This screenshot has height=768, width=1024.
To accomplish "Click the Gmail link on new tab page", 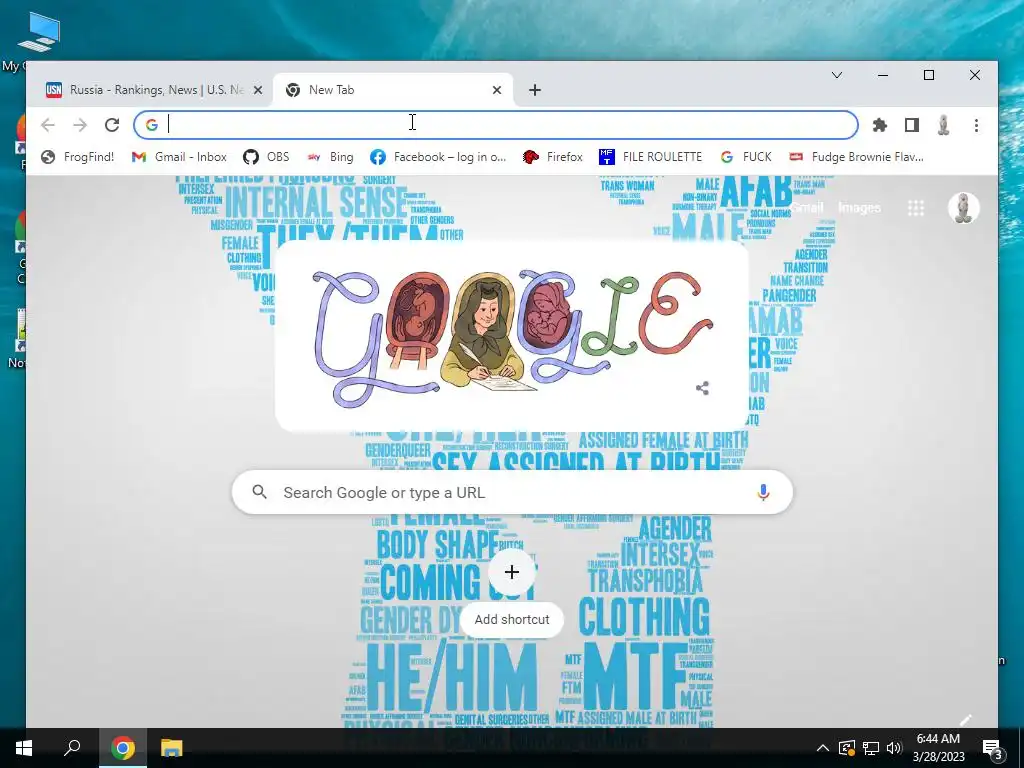I will tap(807, 208).
